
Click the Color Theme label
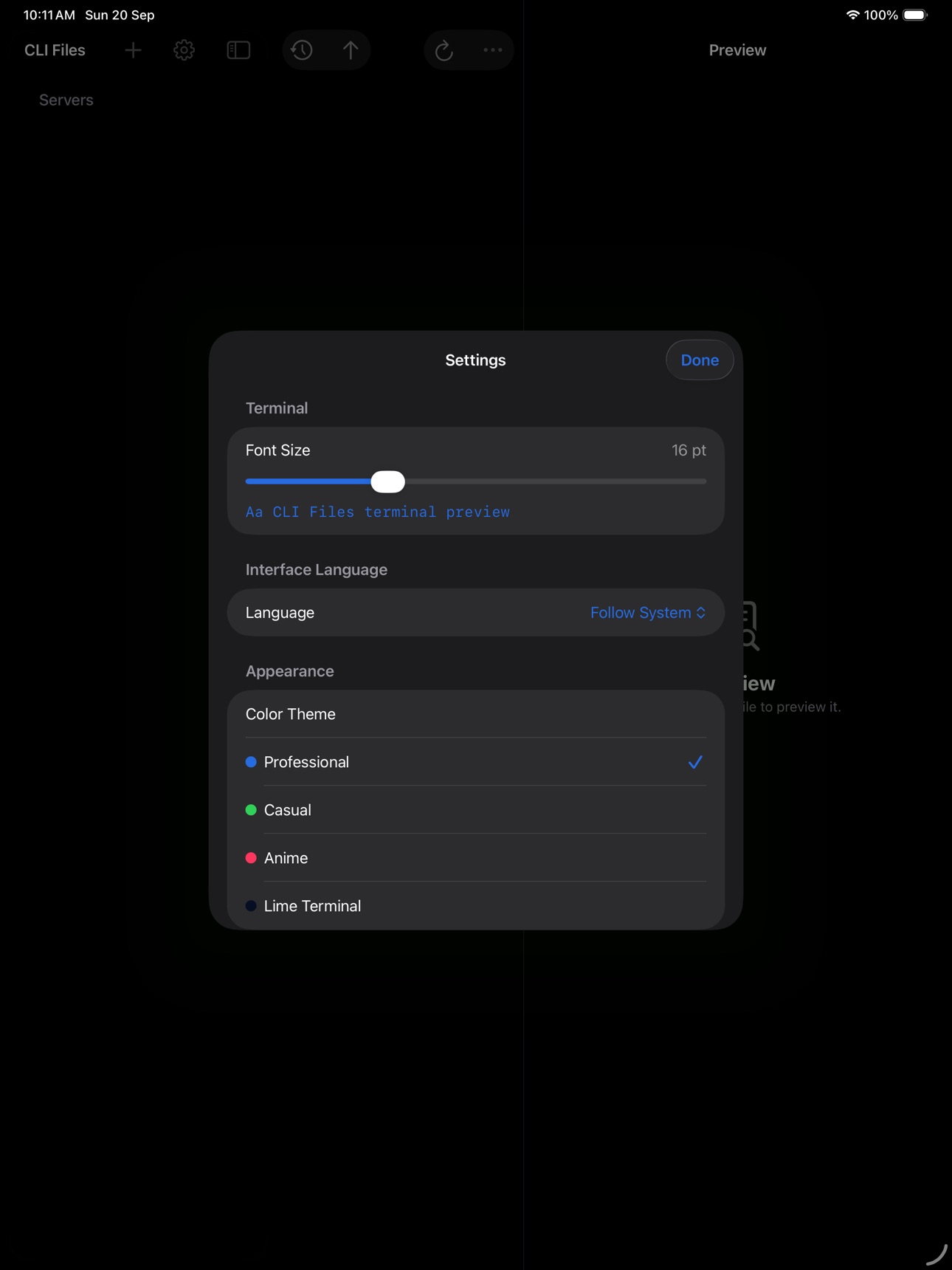pos(291,714)
